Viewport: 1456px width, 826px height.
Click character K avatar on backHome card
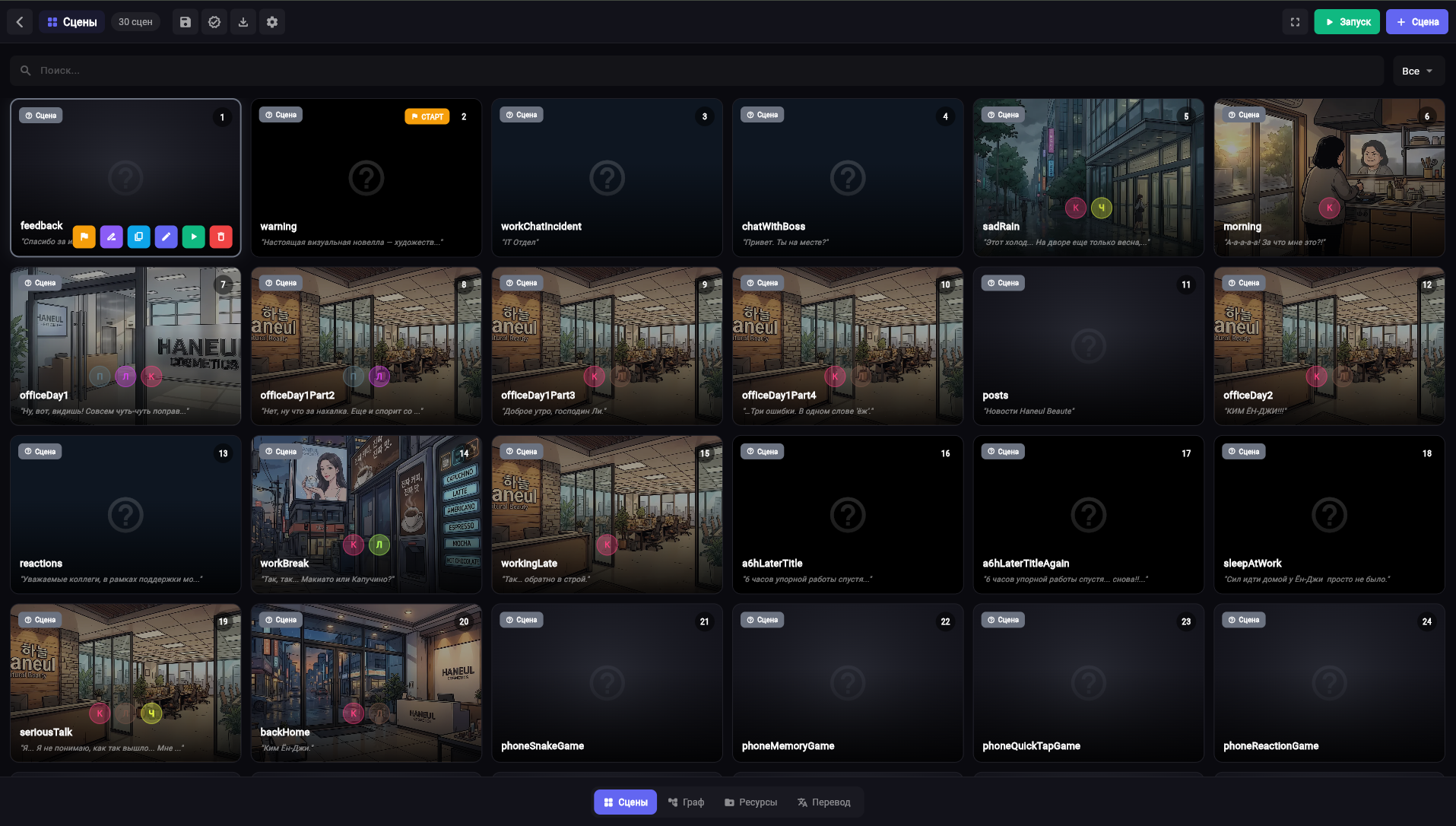tap(354, 713)
